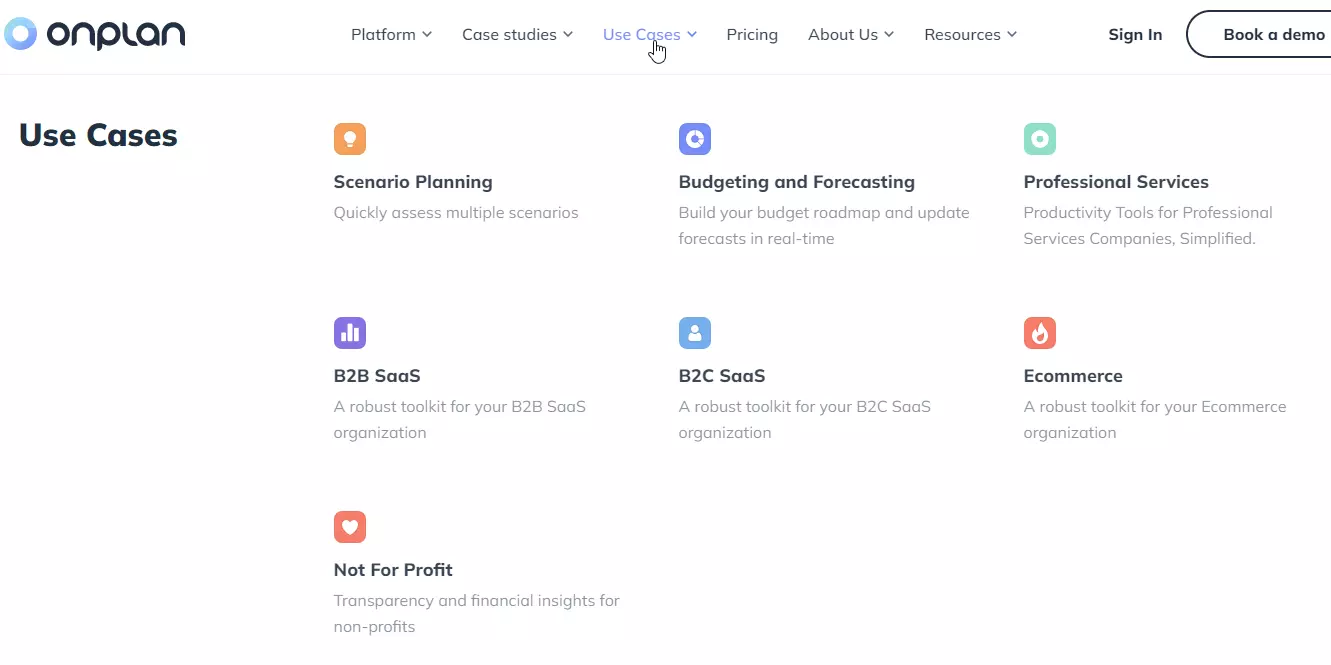The height and width of the screenshot is (665, 1331).
Task: Click the orange lightbulb Scenario Planning icon
Action: pyautogui.click(x=350, y=139)
